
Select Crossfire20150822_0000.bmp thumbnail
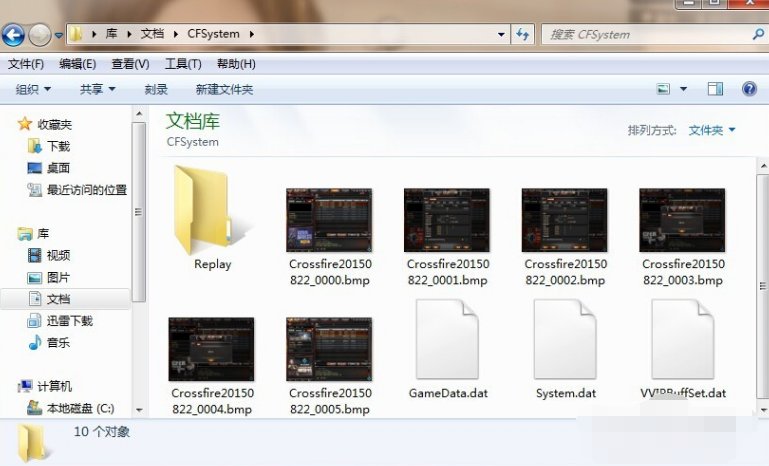pos(329,220)
